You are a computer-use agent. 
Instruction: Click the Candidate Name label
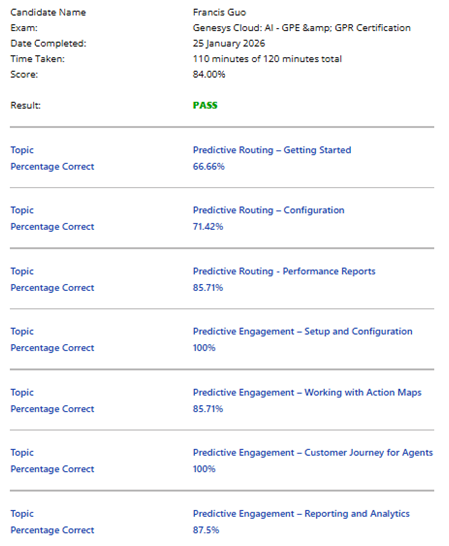click(x=48, y=13)
